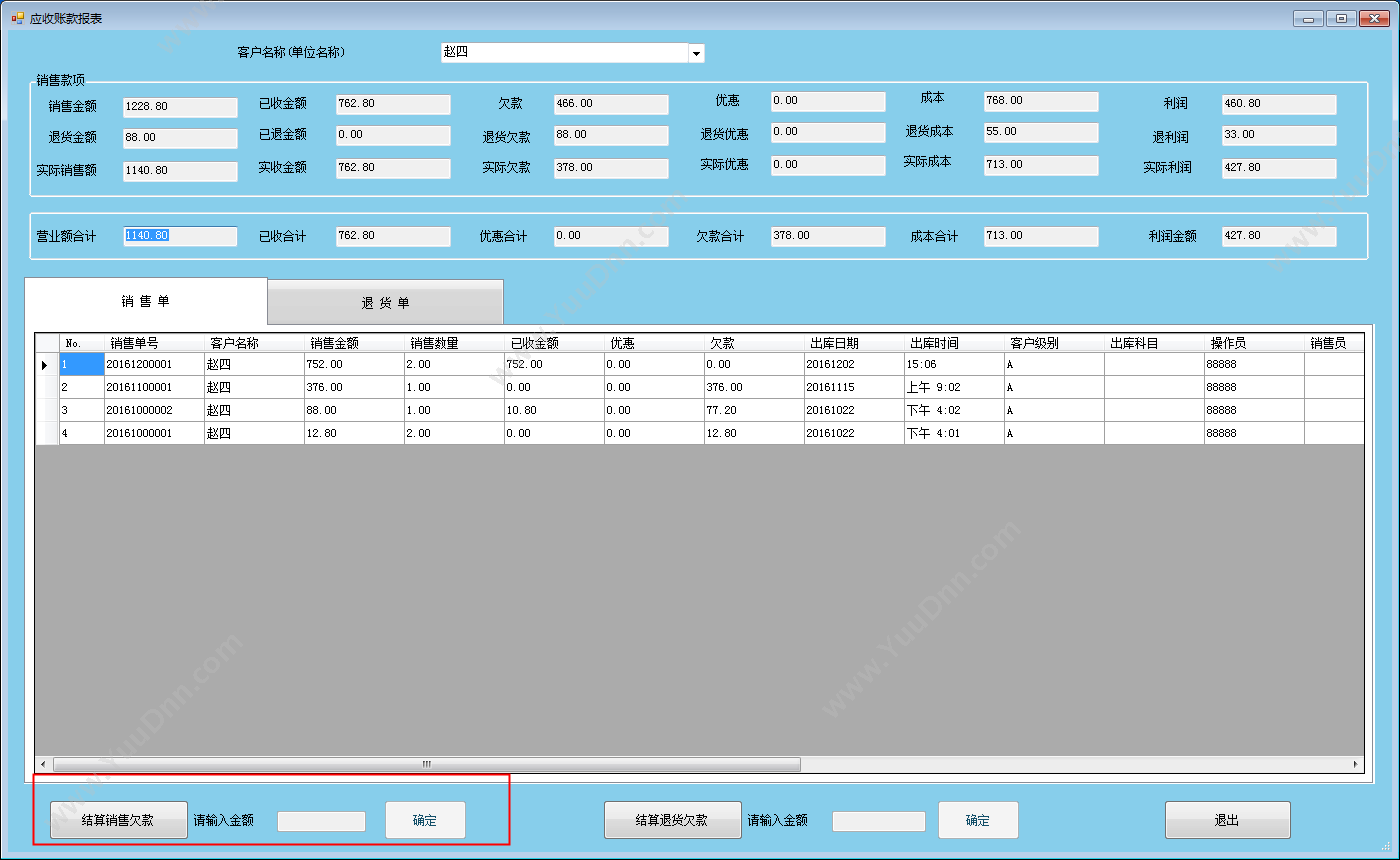1400x860 pixels.
Task: Click the 退出 button
Action: coord(1227,820)
